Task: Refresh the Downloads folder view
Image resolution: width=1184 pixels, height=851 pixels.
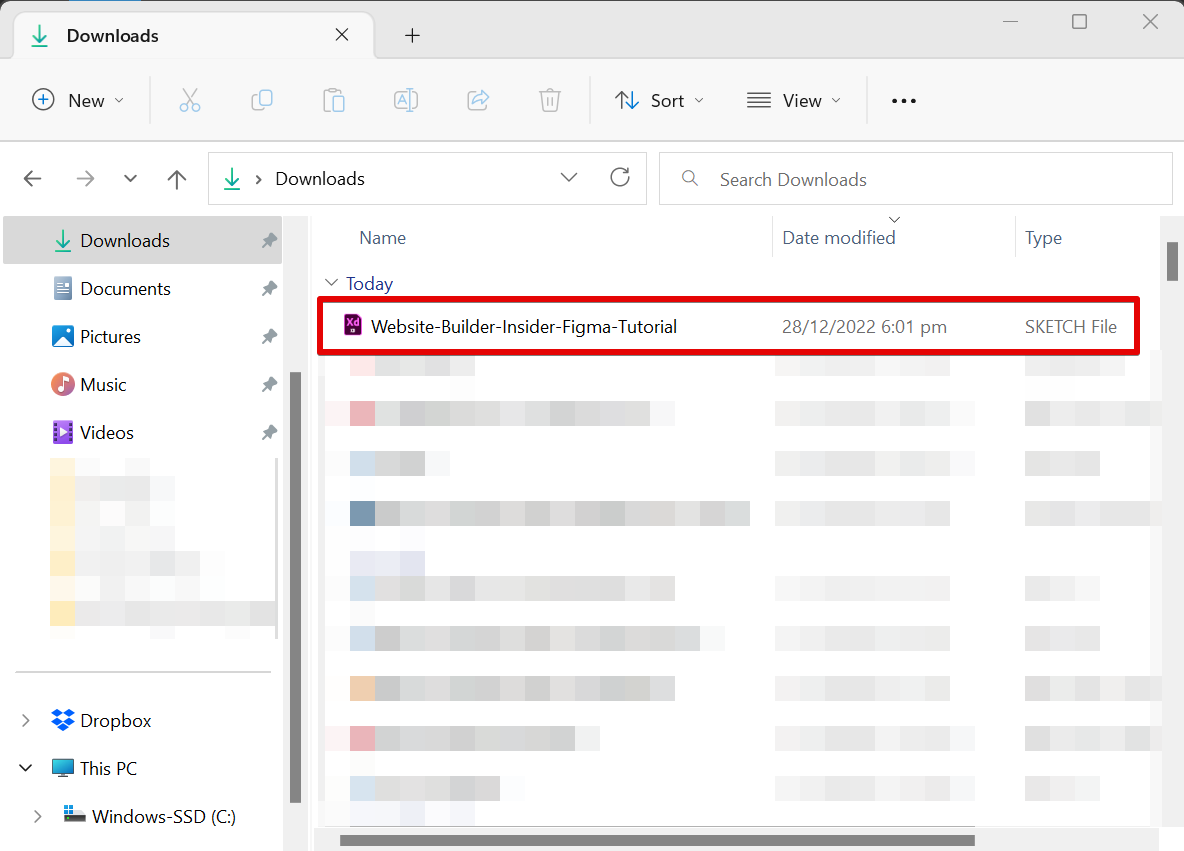Action: click(x=620, y=178)
